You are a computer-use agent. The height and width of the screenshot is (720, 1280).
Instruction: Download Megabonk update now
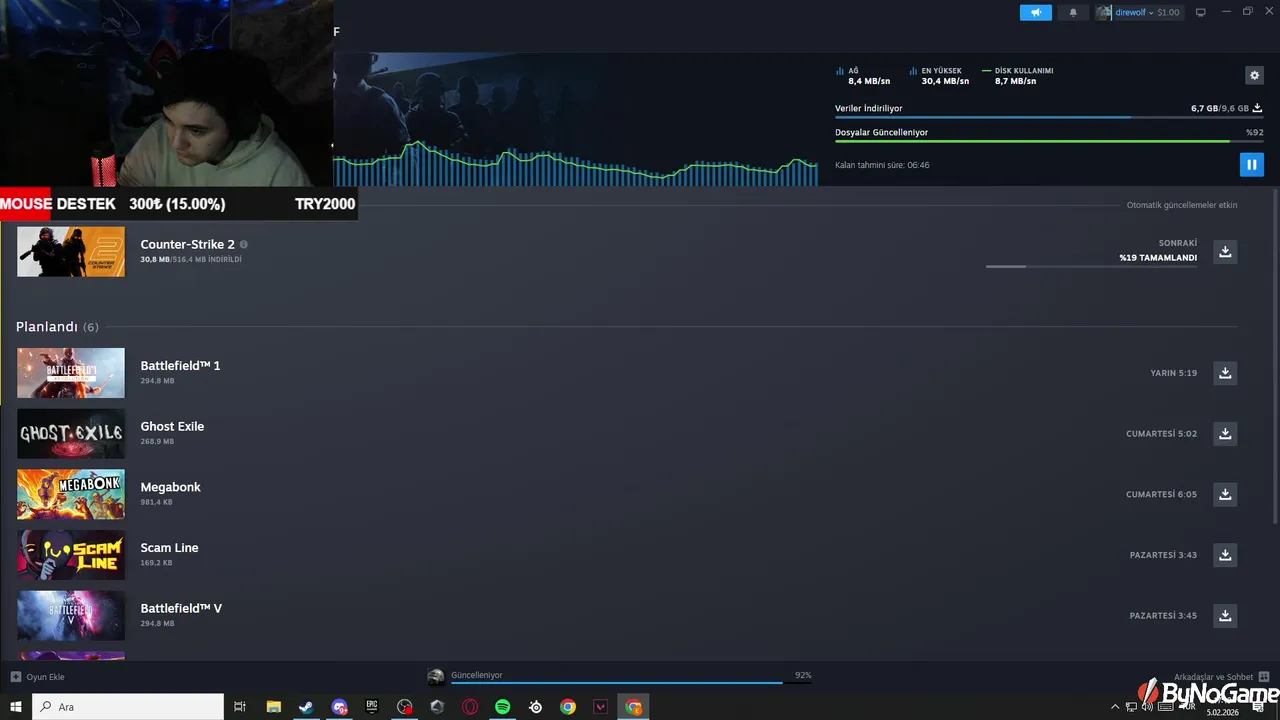click(x=1225, y=494)
